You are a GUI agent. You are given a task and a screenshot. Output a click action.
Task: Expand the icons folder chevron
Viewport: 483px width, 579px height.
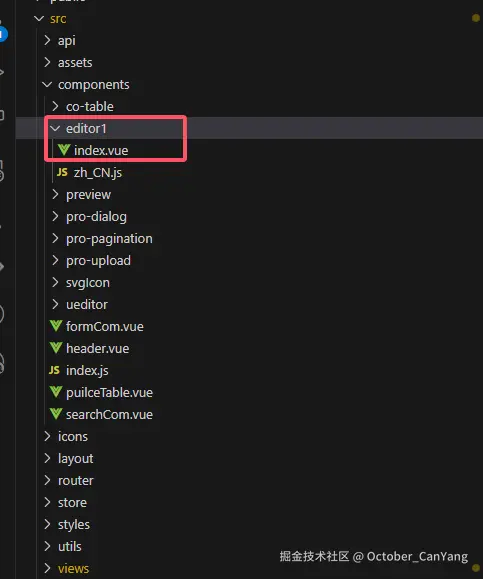tap(47, 436)
